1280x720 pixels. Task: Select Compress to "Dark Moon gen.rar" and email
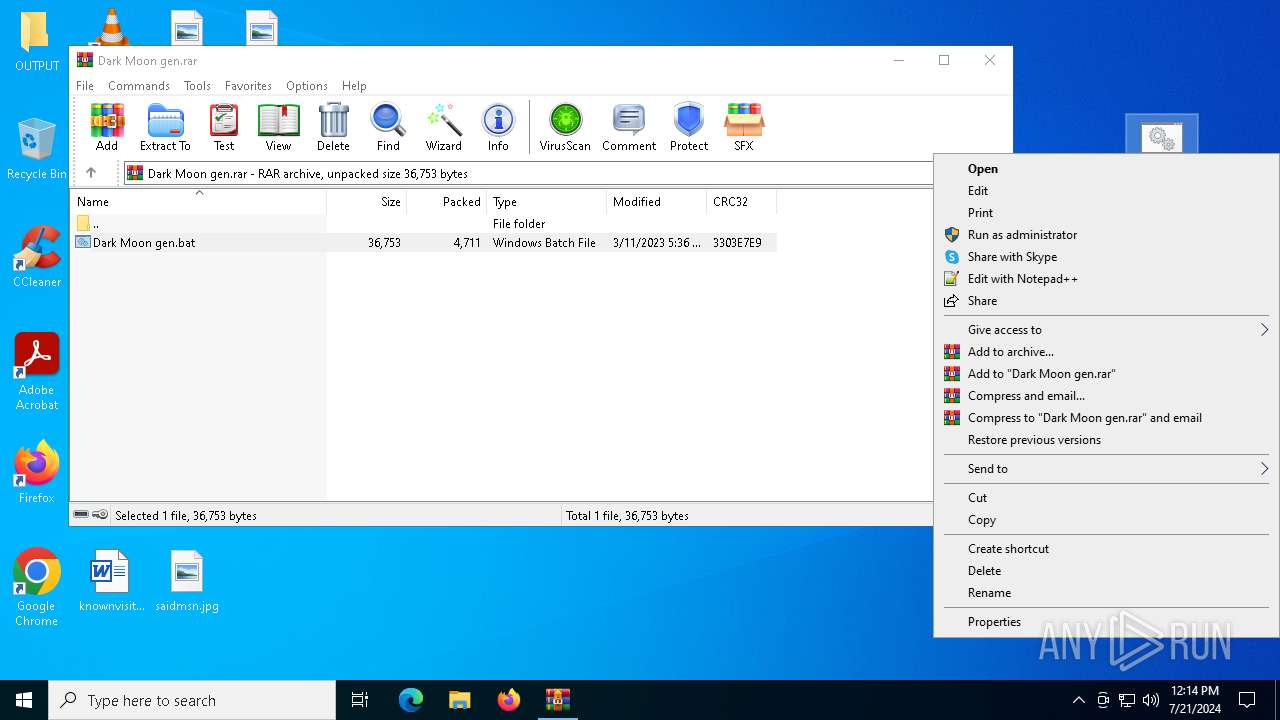click(x=1106, y=418)
